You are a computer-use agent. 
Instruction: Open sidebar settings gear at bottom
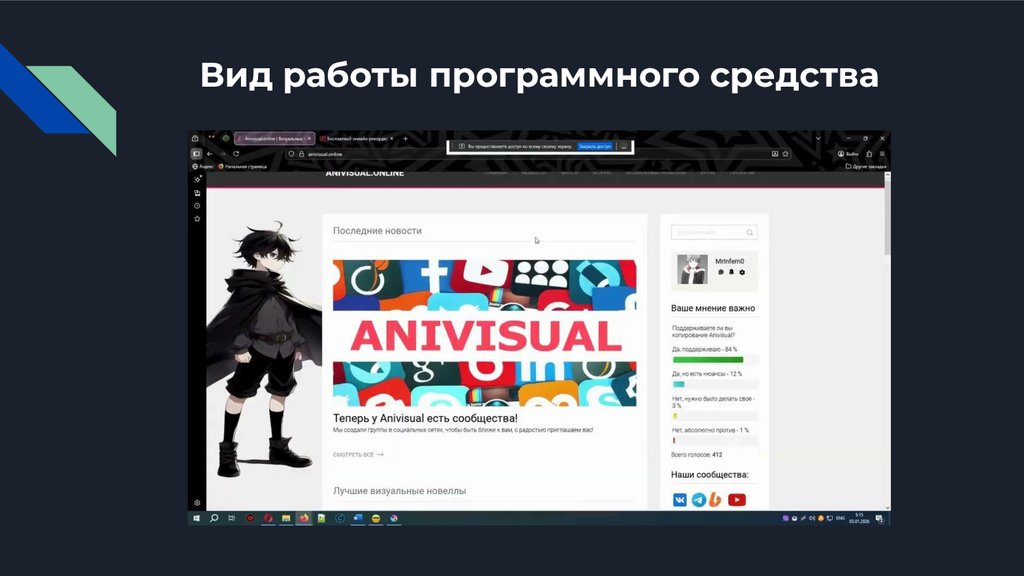pyautogui.click(x=197, y=503)
